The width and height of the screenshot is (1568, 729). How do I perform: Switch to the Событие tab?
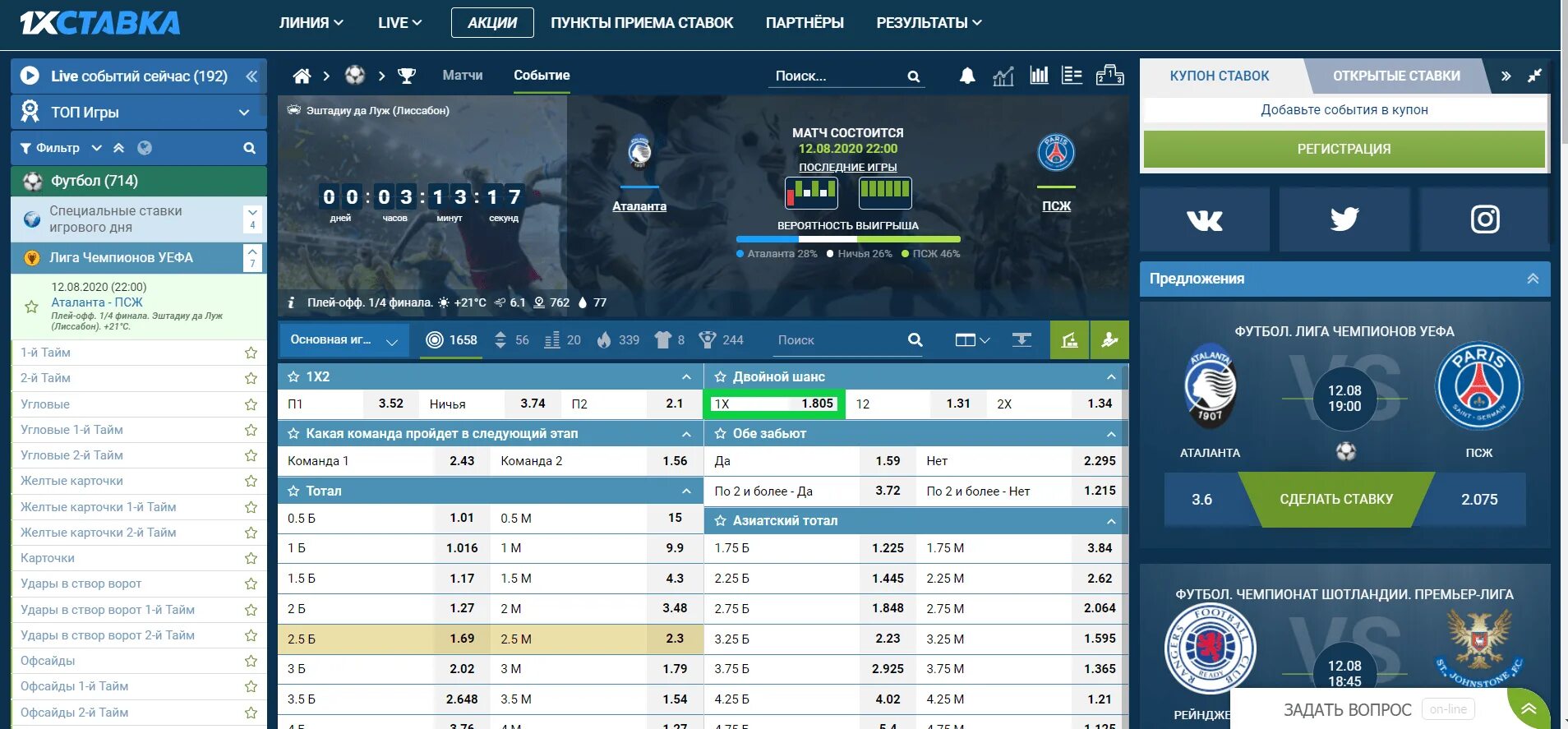[542, 76]
